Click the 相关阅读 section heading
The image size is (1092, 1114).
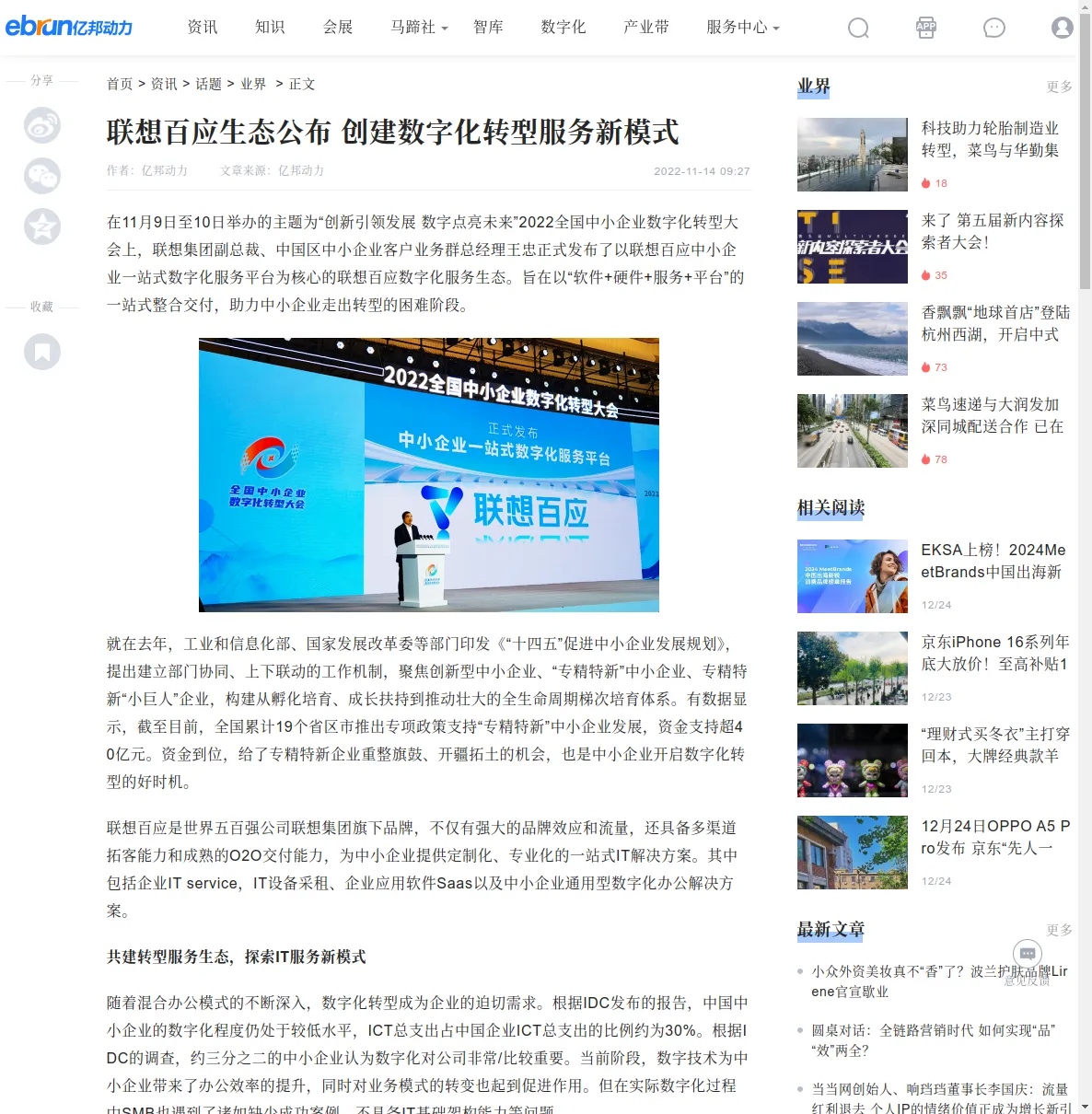coord(831,508)
